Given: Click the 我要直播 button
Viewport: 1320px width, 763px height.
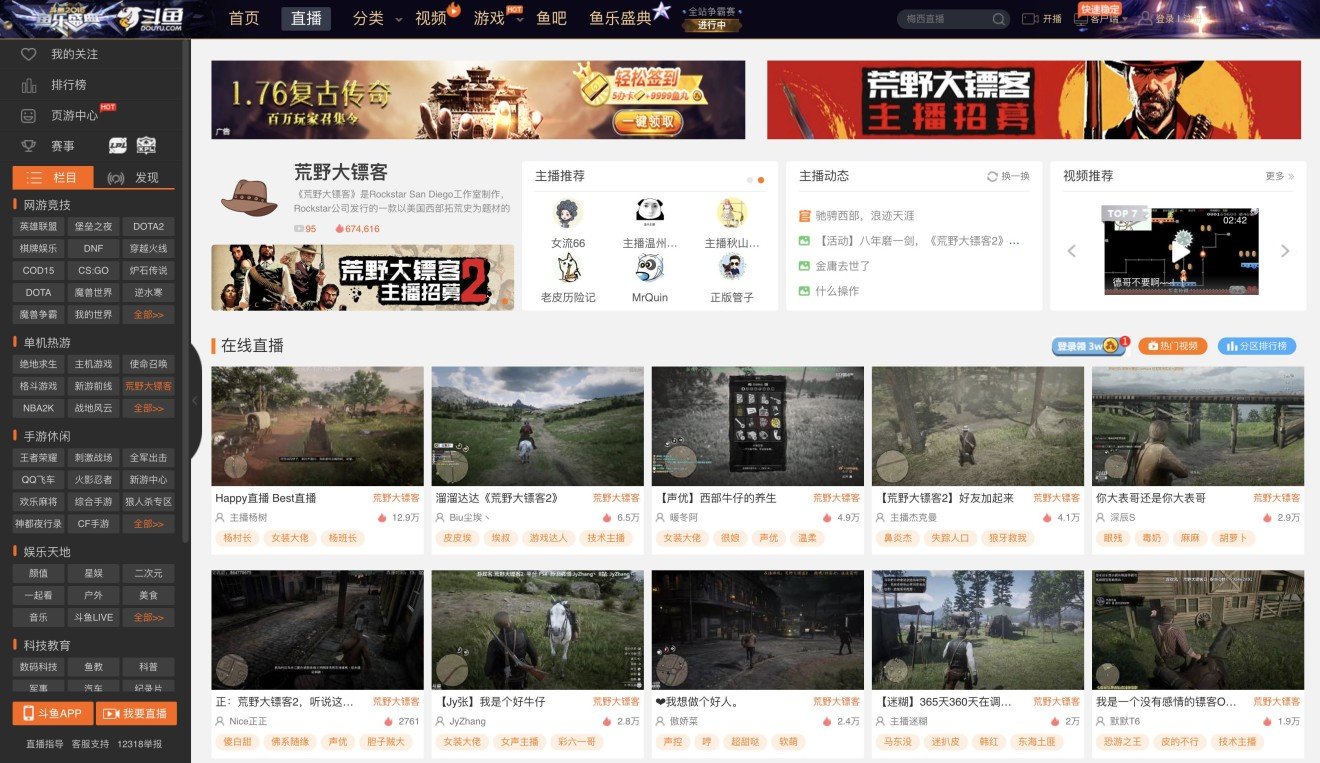Looking at the screenshot, I should tap(137, 713).
